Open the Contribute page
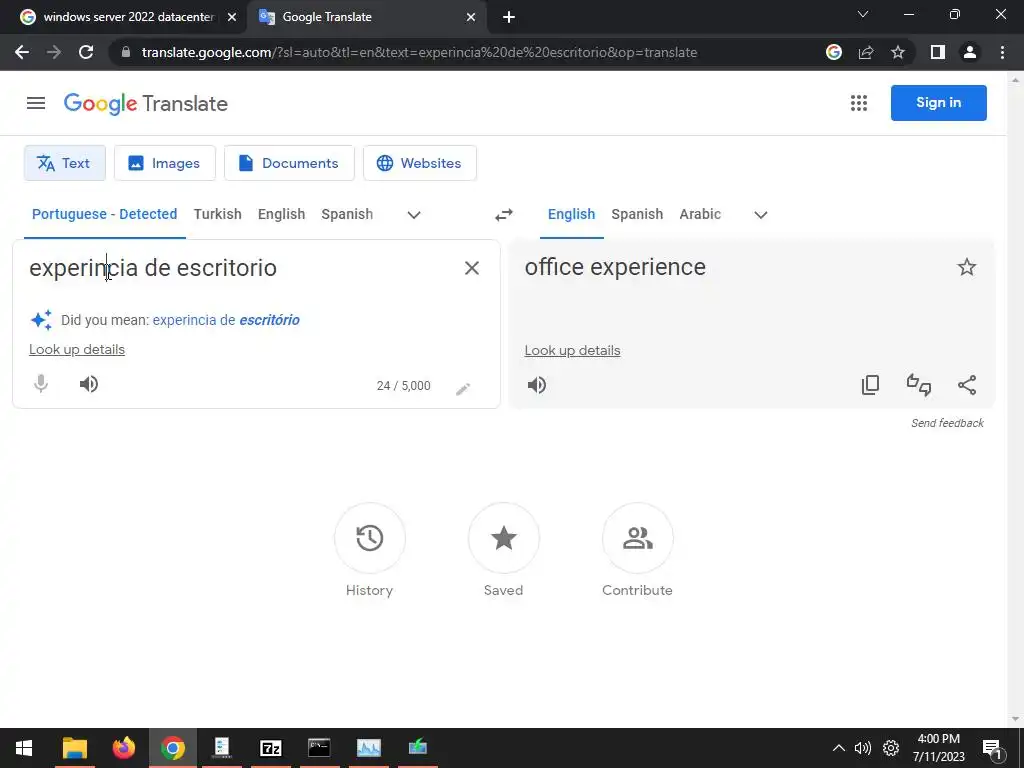This screenshot has height=768, width=1024. (x=637, y=550)
